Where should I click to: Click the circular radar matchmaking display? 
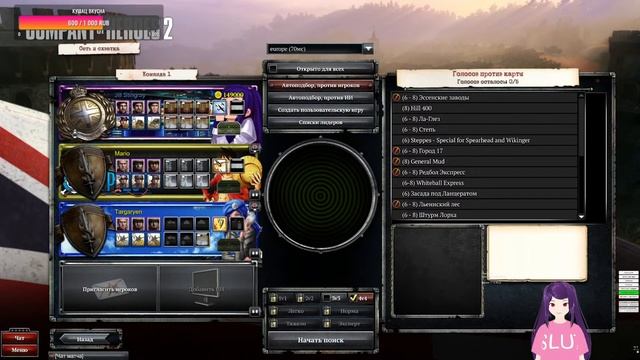[321, 195]
